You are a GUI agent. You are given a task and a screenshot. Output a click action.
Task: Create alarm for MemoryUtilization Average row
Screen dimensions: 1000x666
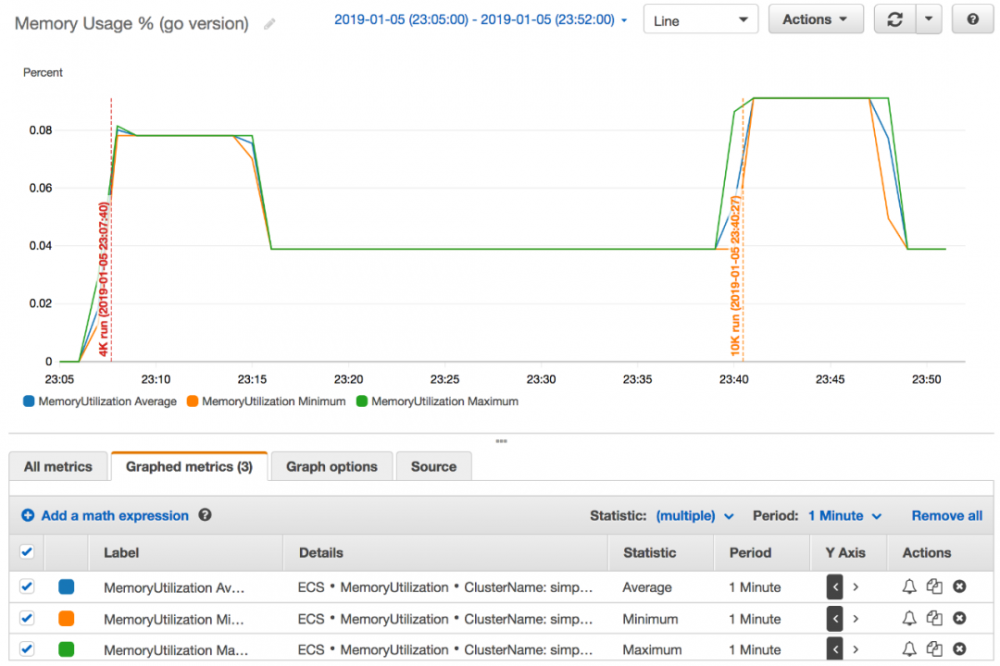909,587
